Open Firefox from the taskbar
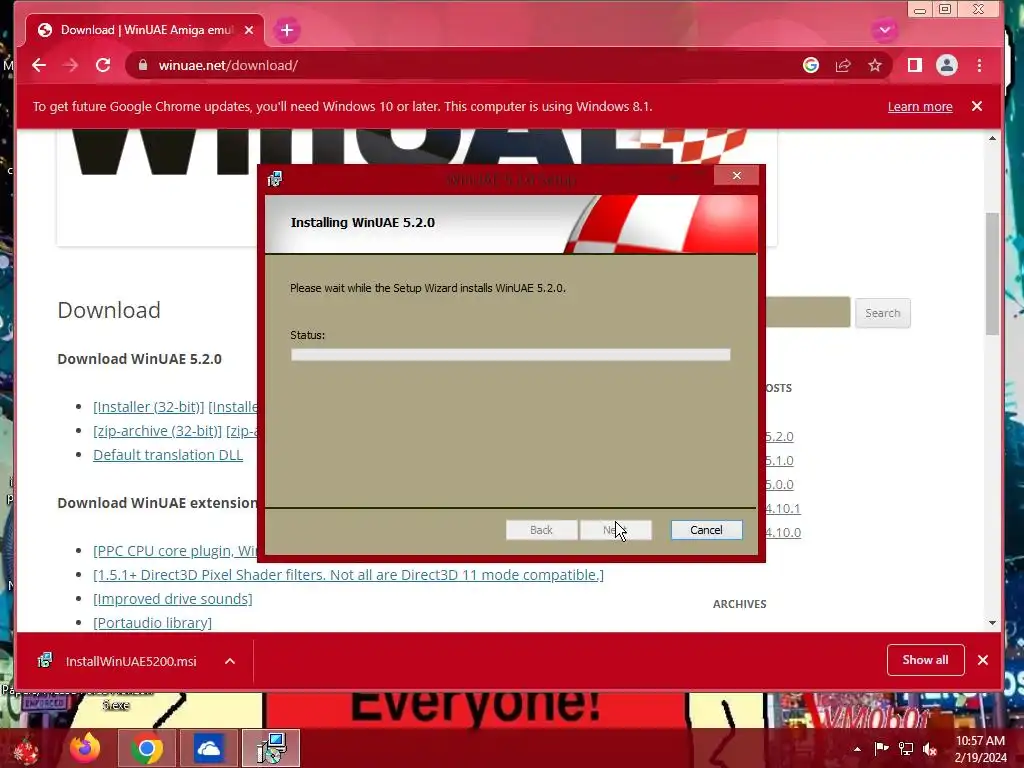Viewport: 1024px width, 768px height. point(86,748)
